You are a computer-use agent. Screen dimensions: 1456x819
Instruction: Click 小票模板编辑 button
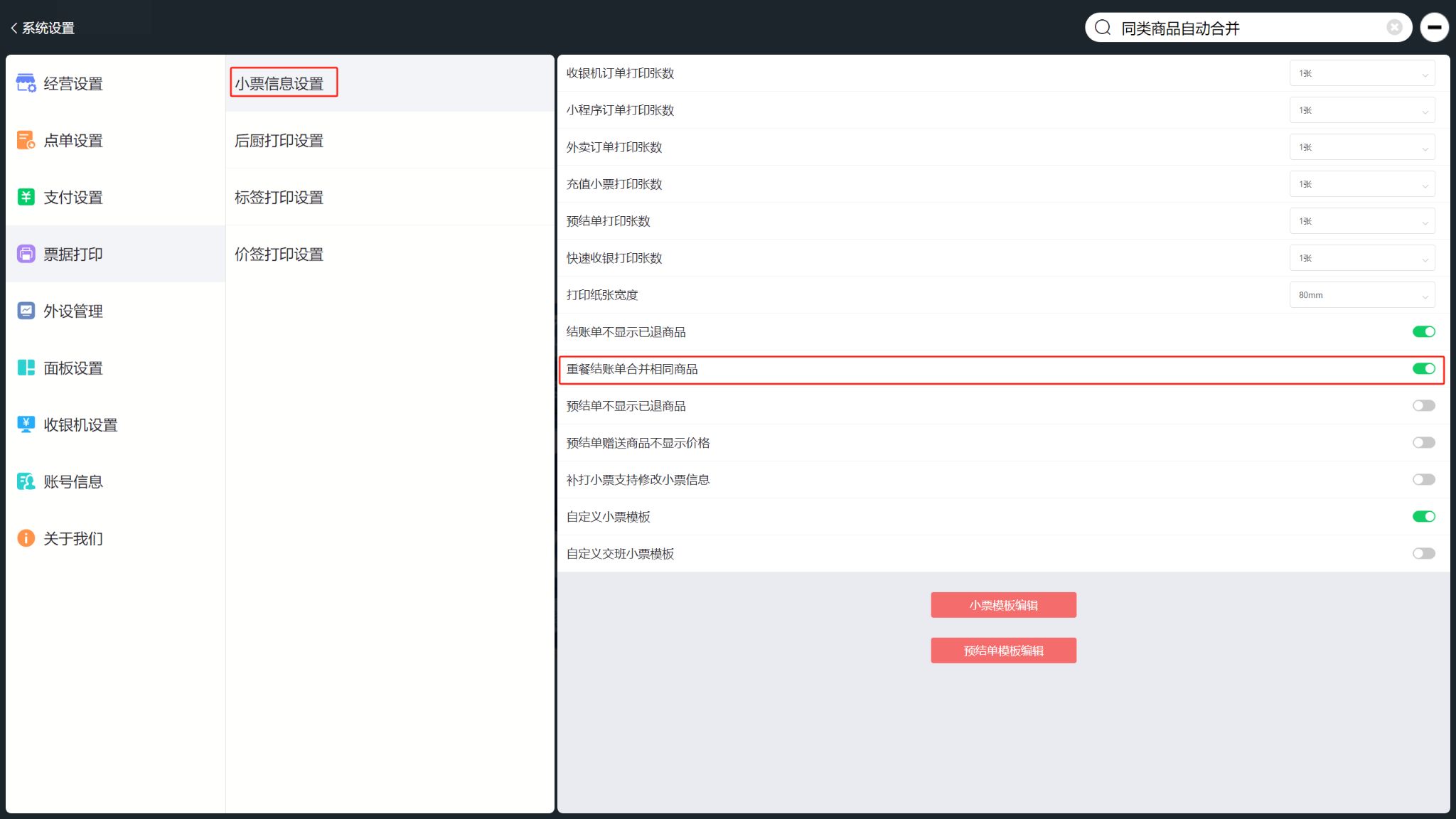(1003, 605)
